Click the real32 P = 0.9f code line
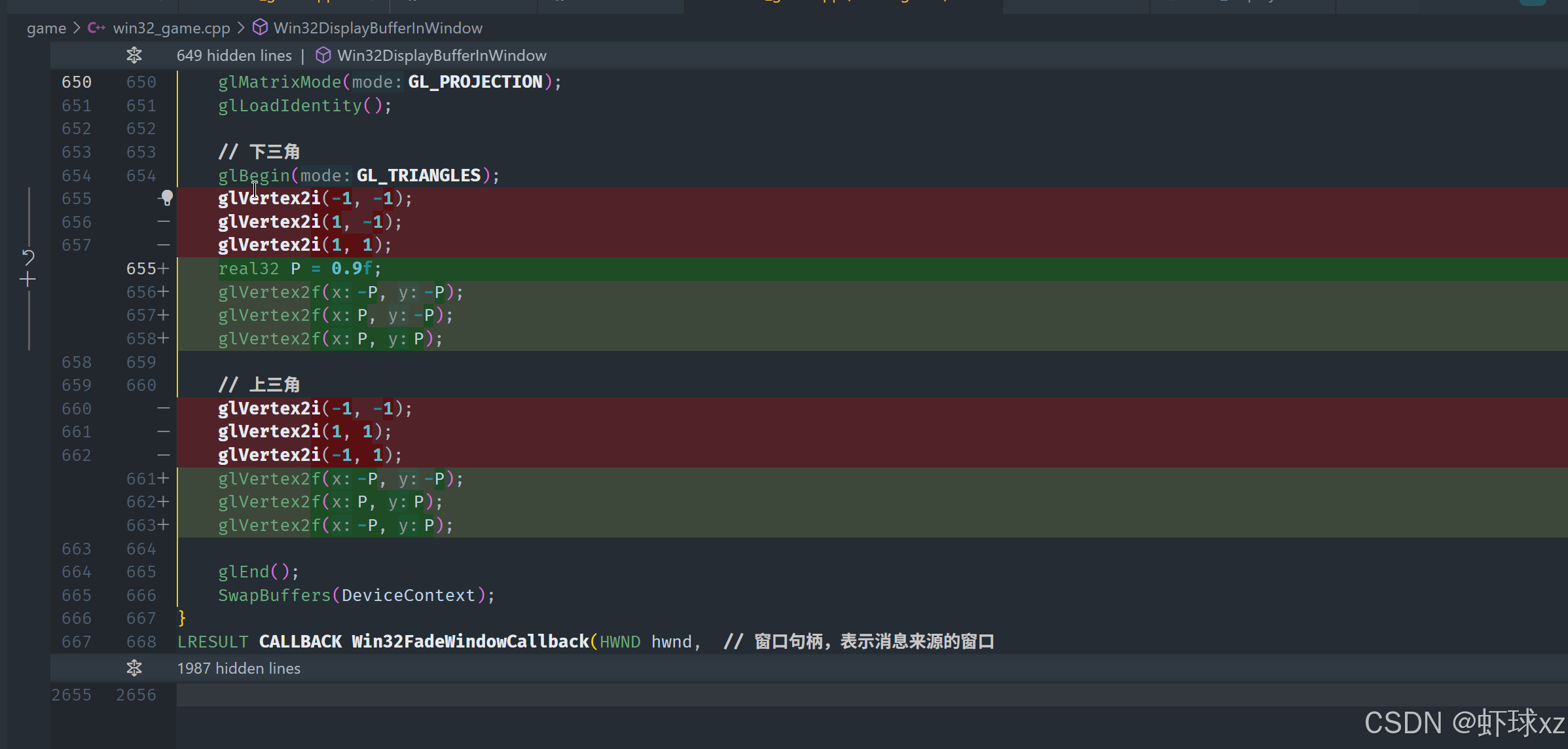The image size is (1568, 749). 299,268
